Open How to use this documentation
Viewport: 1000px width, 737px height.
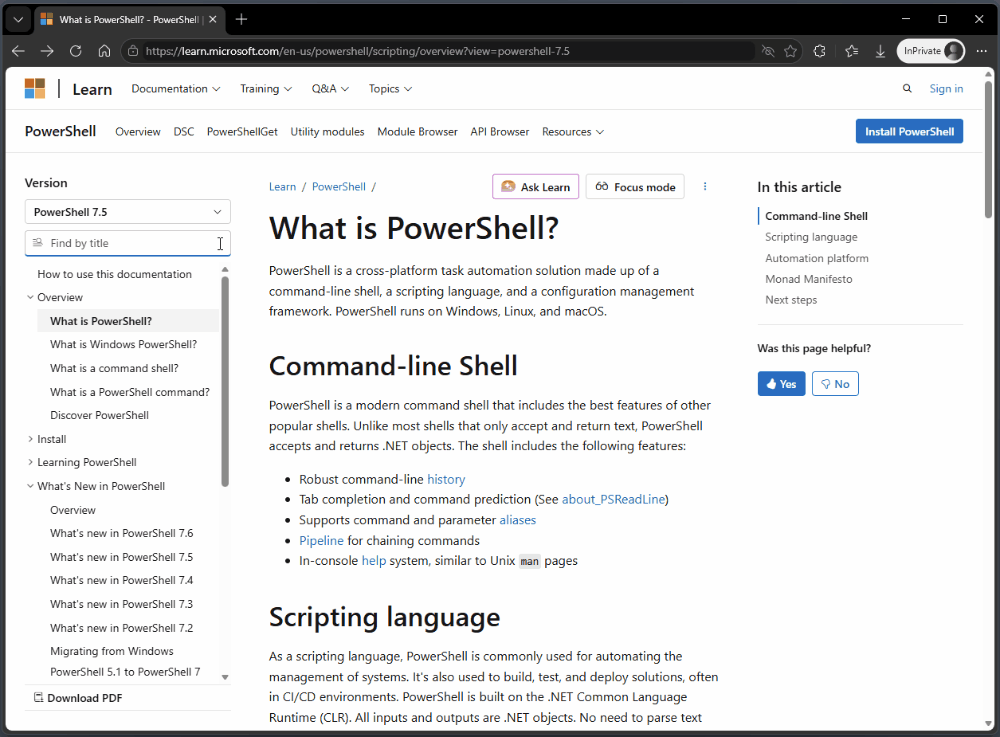(115, 274)
